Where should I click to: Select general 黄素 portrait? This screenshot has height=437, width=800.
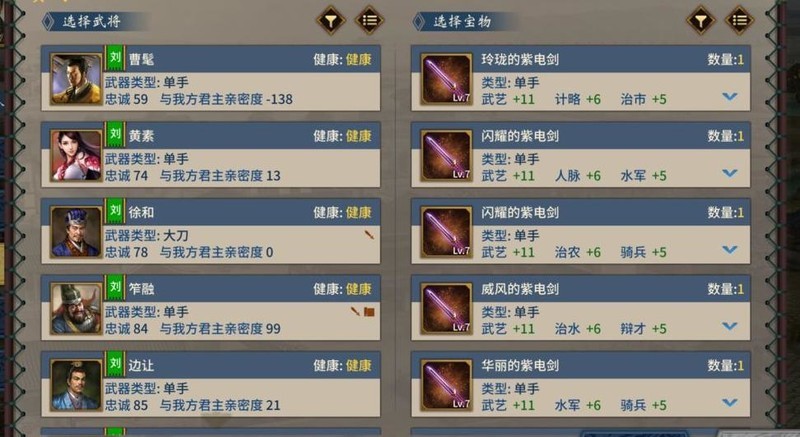[x=77, y=156]
